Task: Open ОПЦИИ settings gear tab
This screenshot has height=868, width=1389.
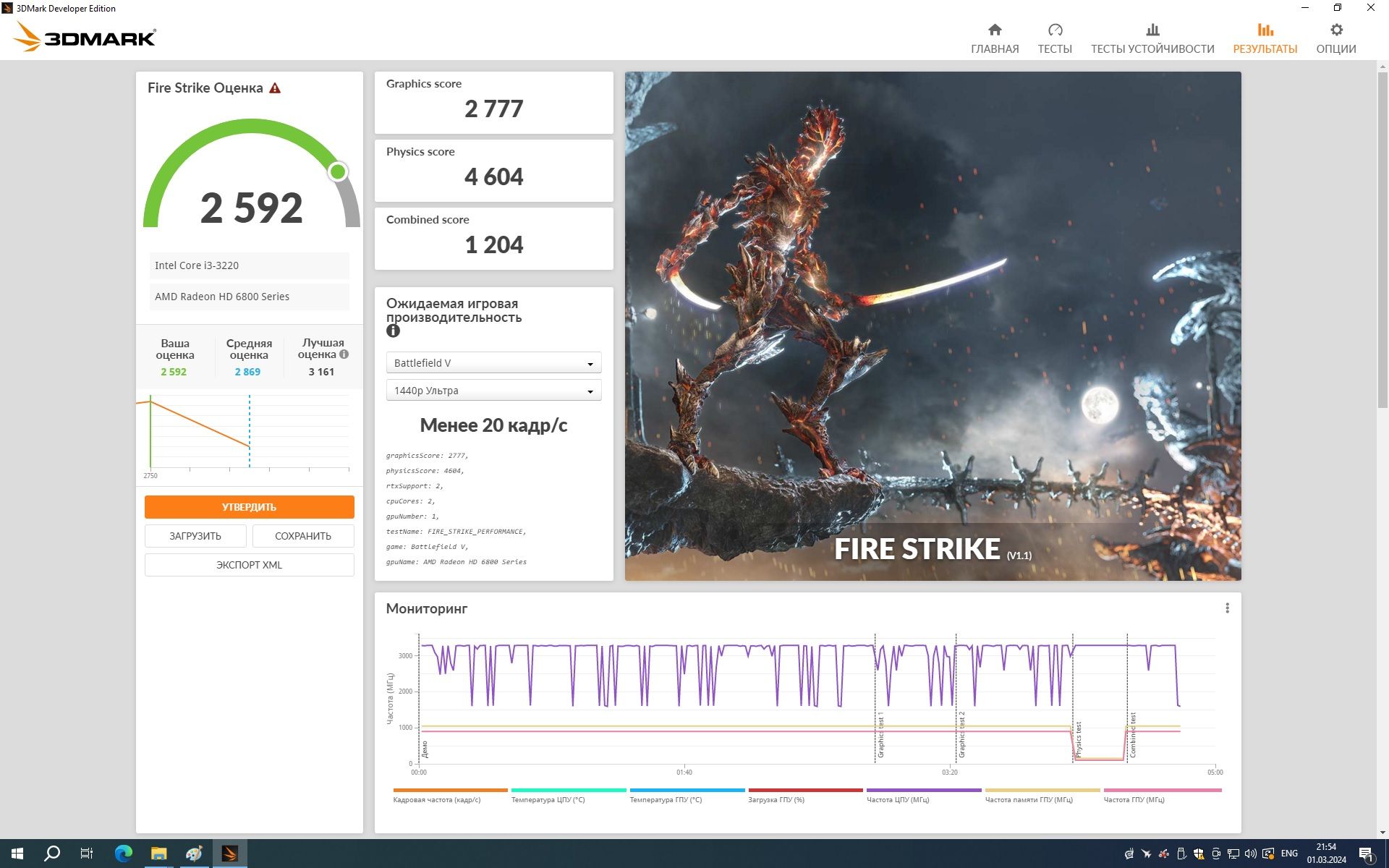Action: (1335, 38)
